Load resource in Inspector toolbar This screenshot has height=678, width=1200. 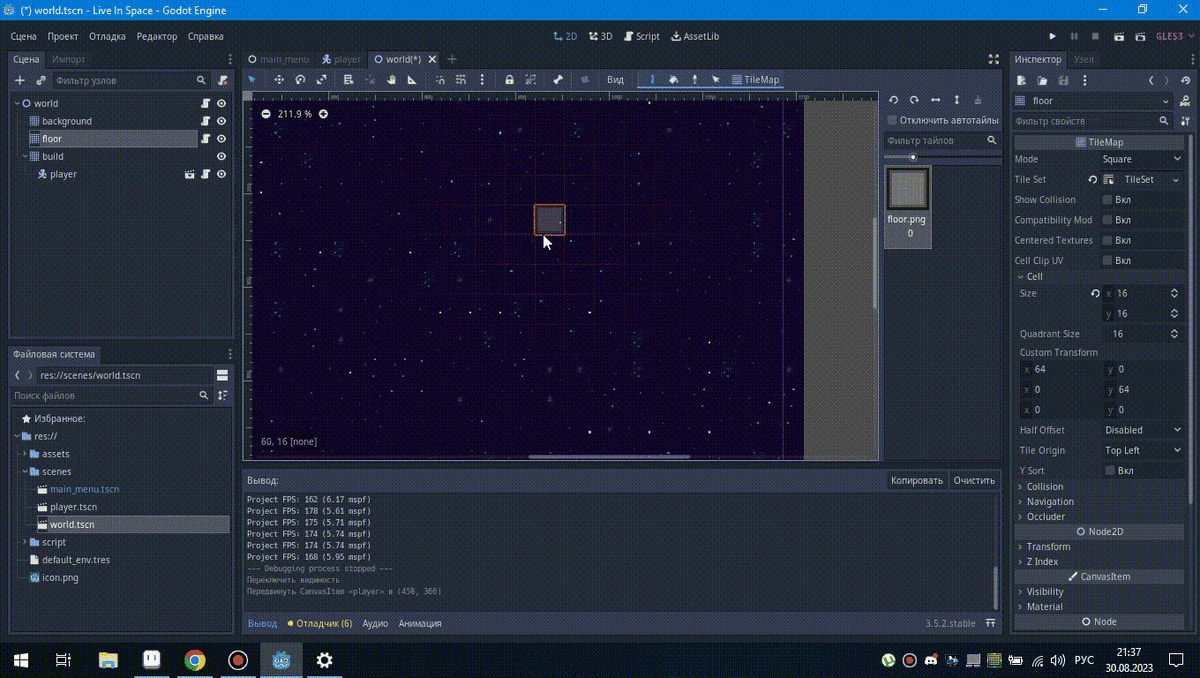coord(1042,80)
